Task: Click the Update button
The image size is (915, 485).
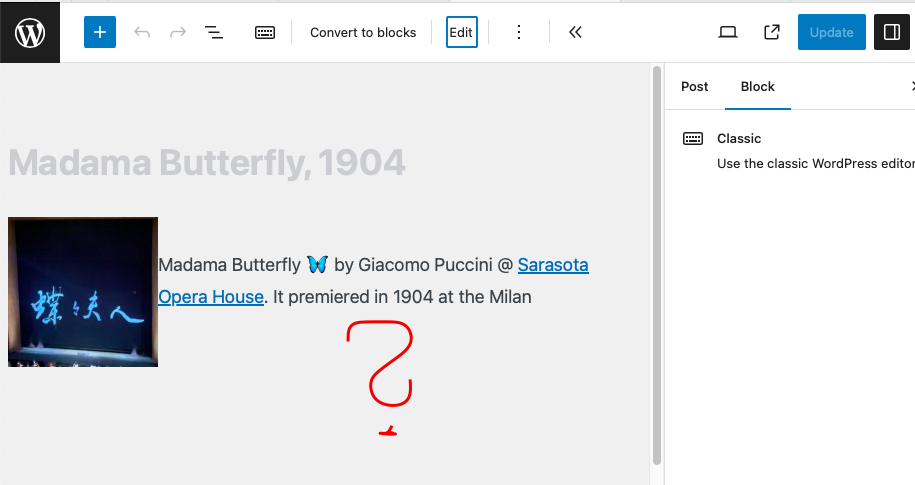Action: [831, 32]
